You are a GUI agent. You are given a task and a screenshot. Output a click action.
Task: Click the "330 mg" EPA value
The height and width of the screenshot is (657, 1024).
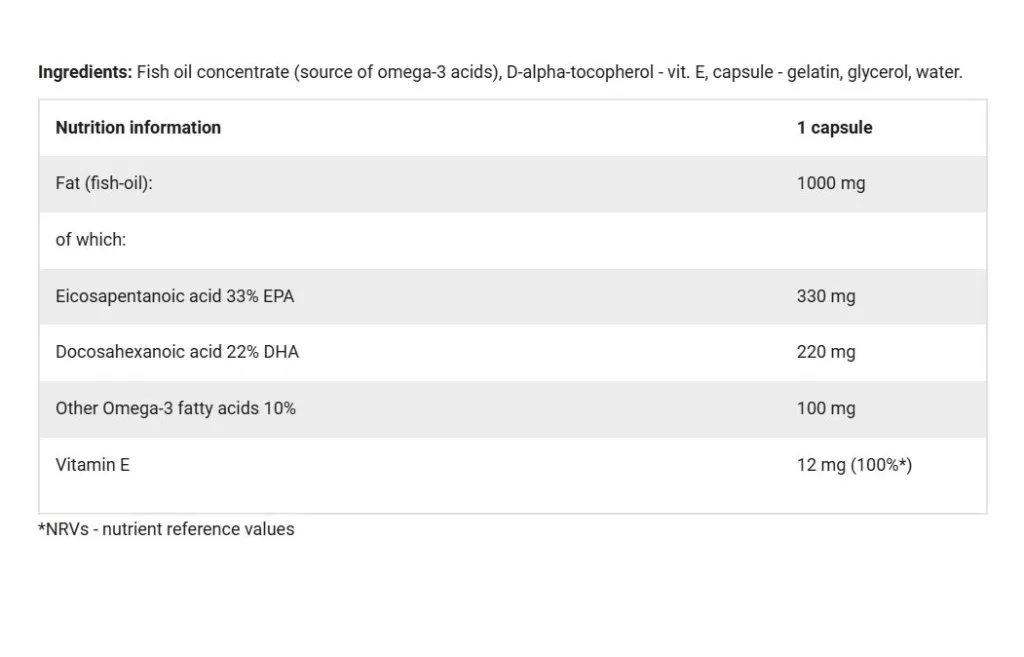pos(826,296)
